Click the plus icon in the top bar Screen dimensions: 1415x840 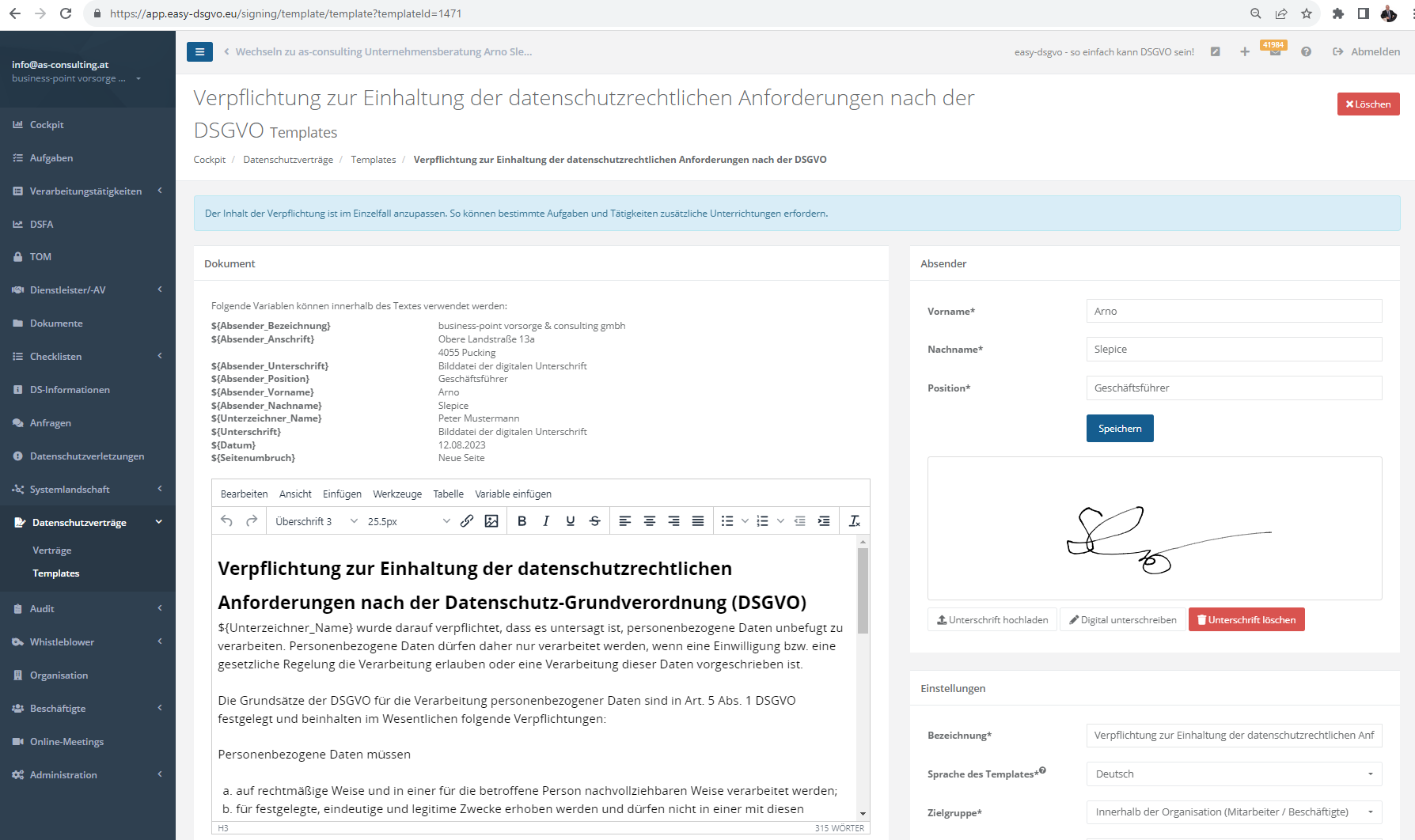pos(1245,51)
